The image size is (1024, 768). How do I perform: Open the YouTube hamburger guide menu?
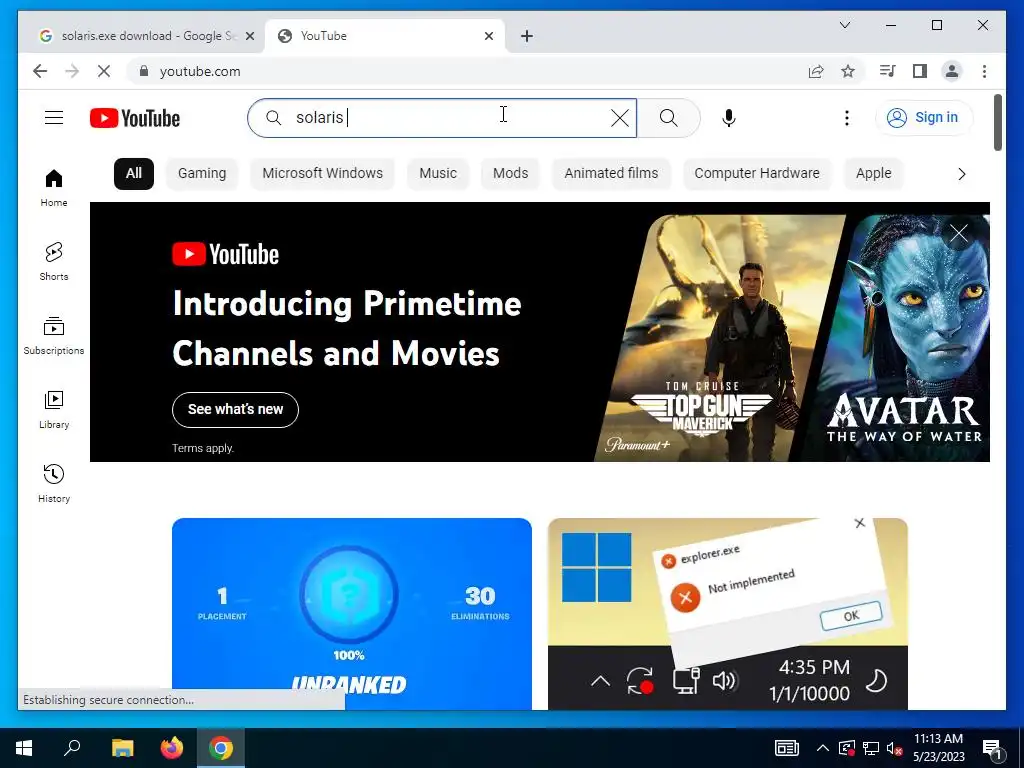point(54,118)
